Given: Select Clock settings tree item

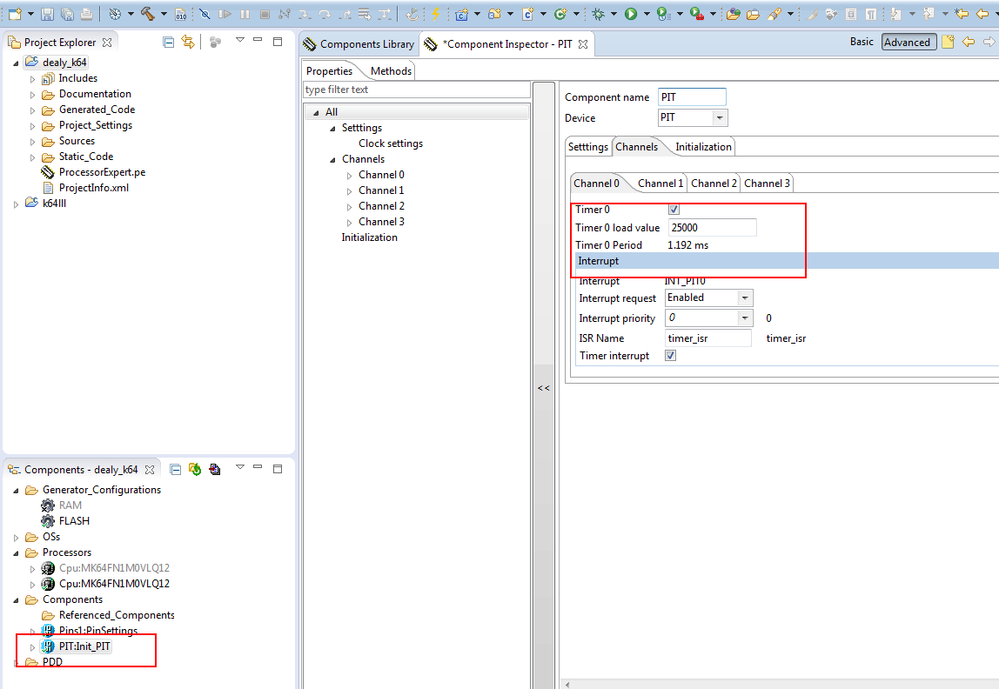Looking at the screenshot, I should pos(391,143).
